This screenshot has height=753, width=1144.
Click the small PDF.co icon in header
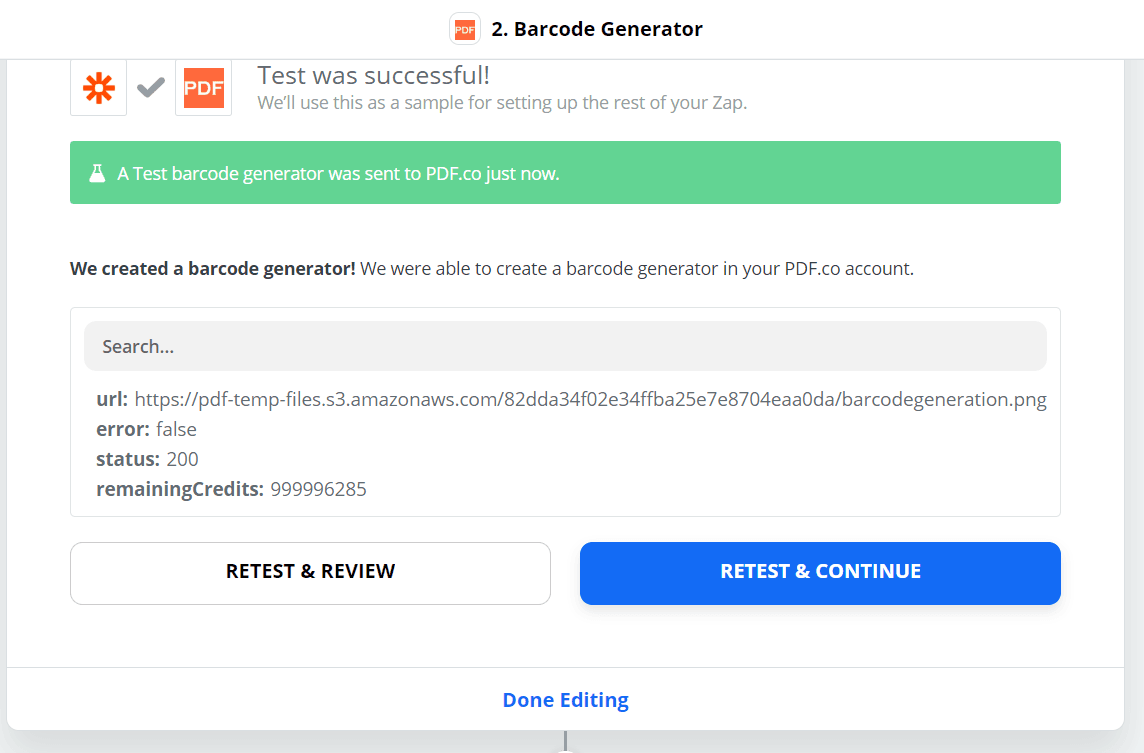tap(465, 30)
